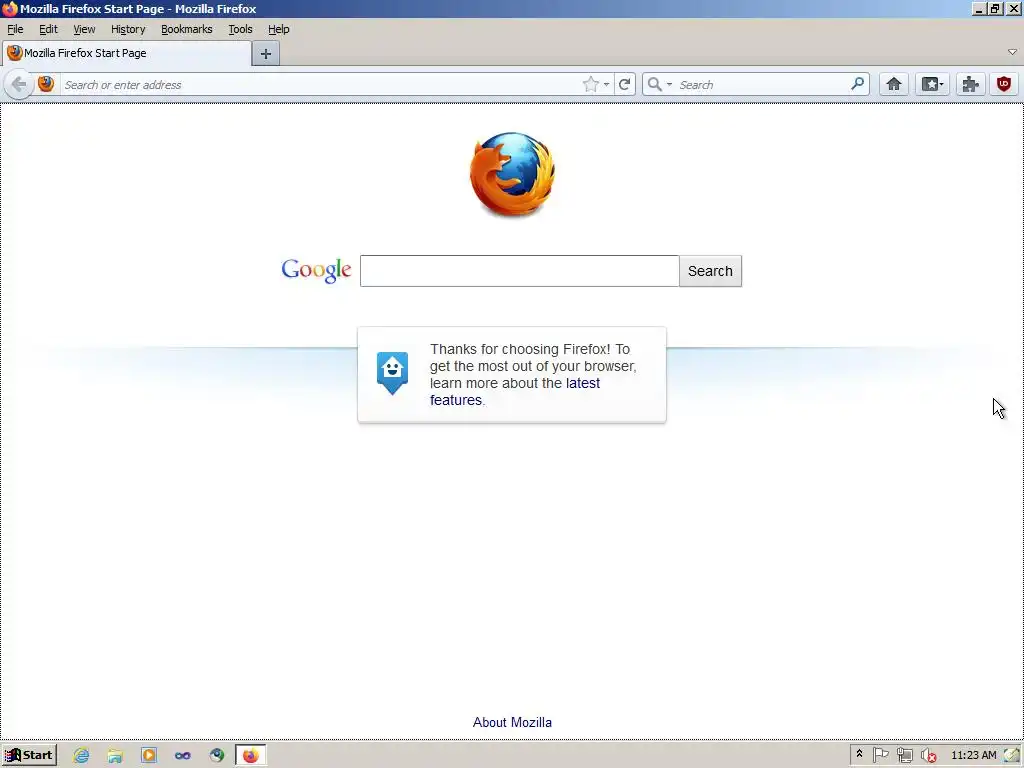The width and height of the screenshot is (1024, 768).
Task: Reload the current page
Action: 624,84
